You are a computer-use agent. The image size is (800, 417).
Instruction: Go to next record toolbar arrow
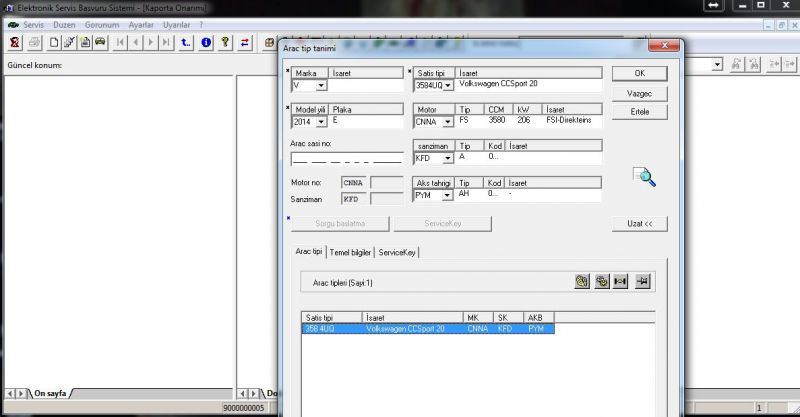[151, 42]
